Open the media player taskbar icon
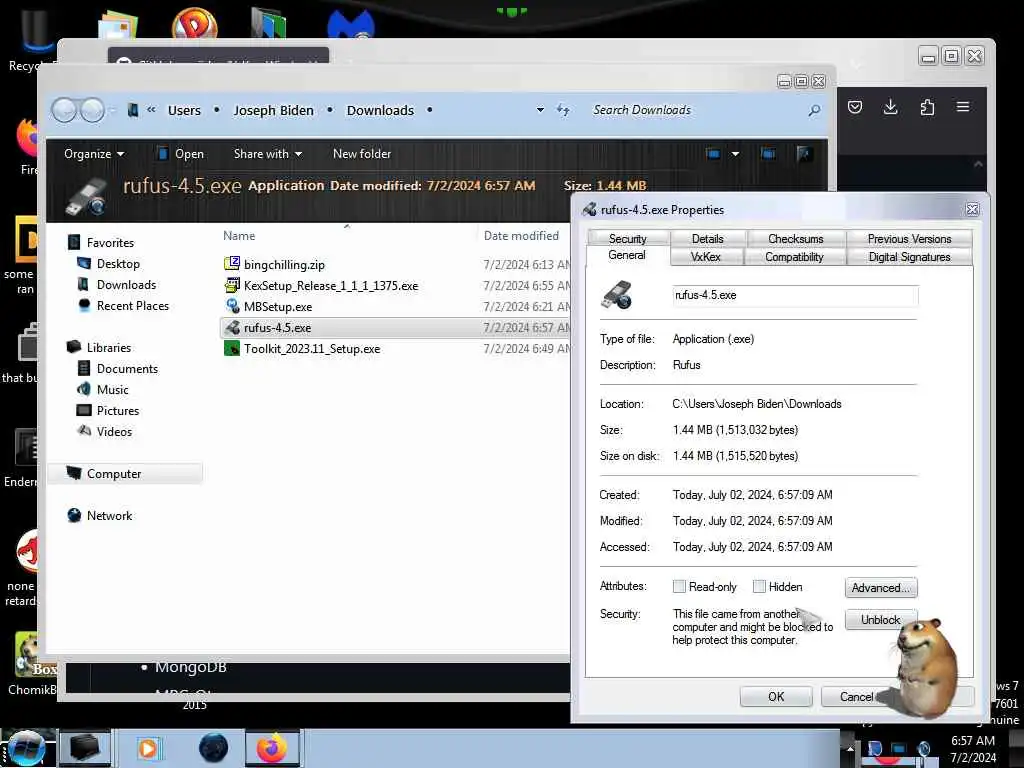Image resolution: width=1024 pixels, height=768 pixels. (148, 748)
